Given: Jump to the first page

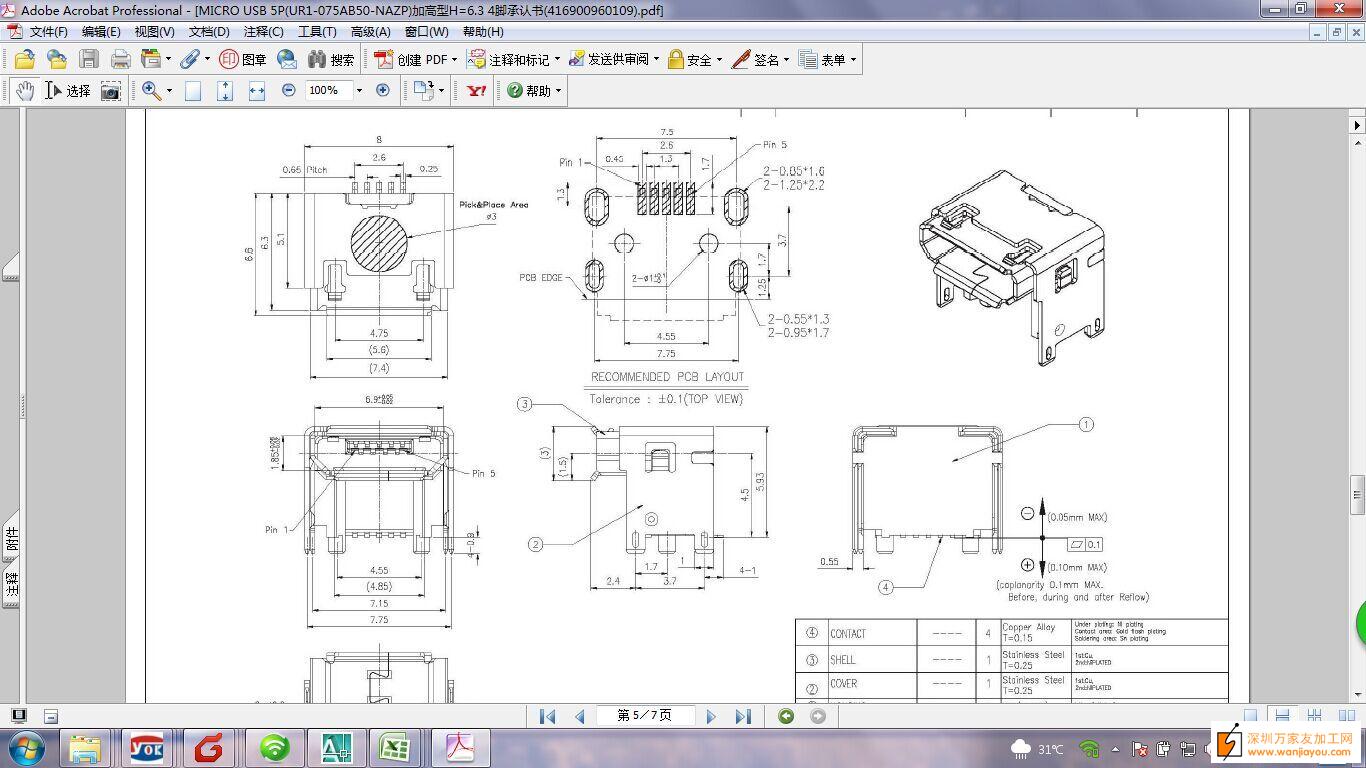Looking at the screenshot, I should [547, 716].
